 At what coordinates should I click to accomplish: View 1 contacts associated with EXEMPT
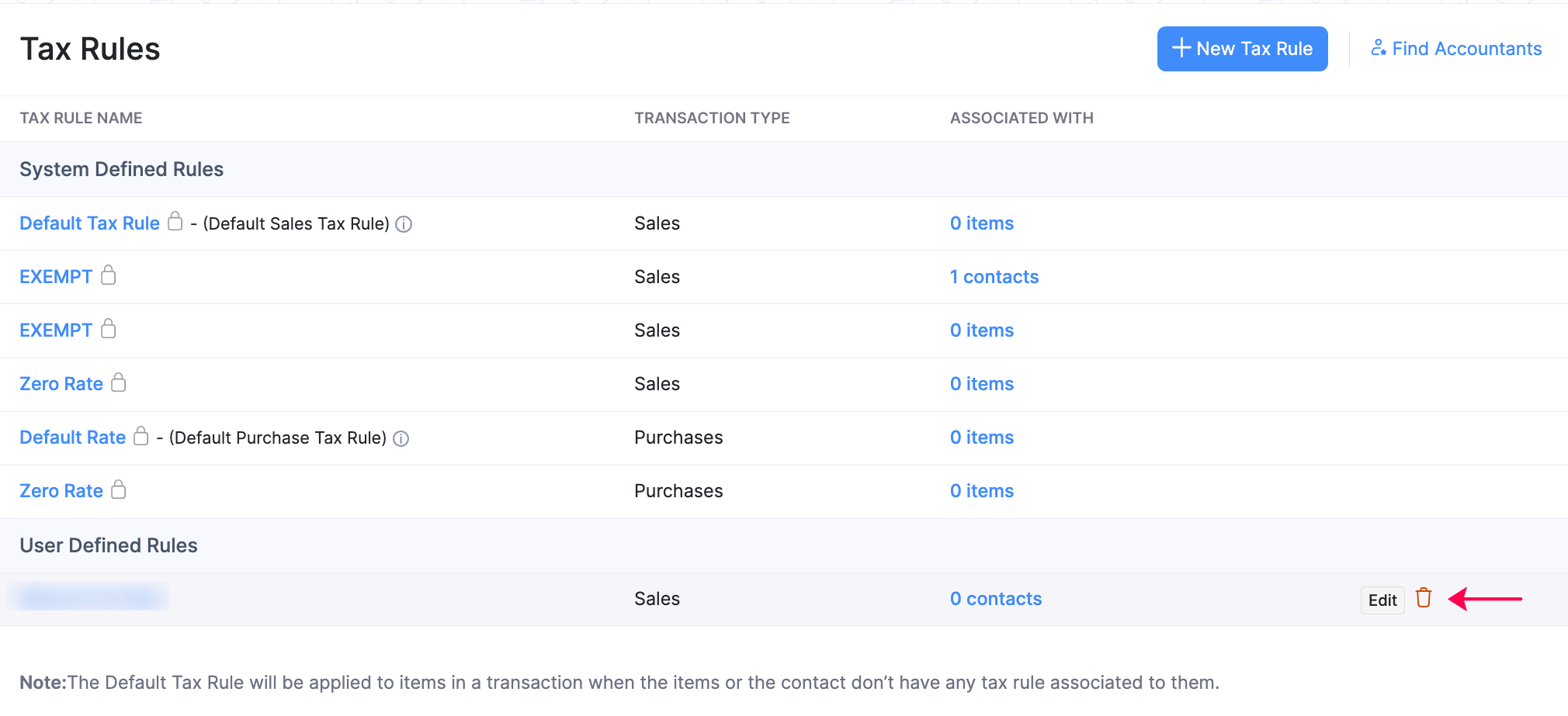click(x=994, y=277)
